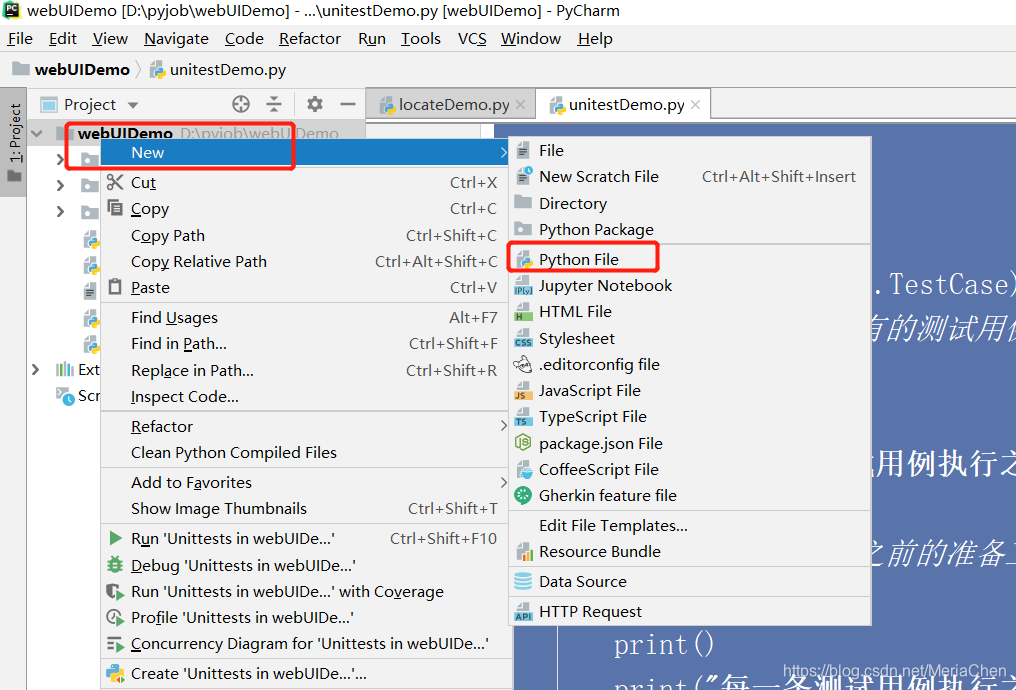Open the Navigate menu
The height and width of the screenshot is (690, 1016).
176,39
